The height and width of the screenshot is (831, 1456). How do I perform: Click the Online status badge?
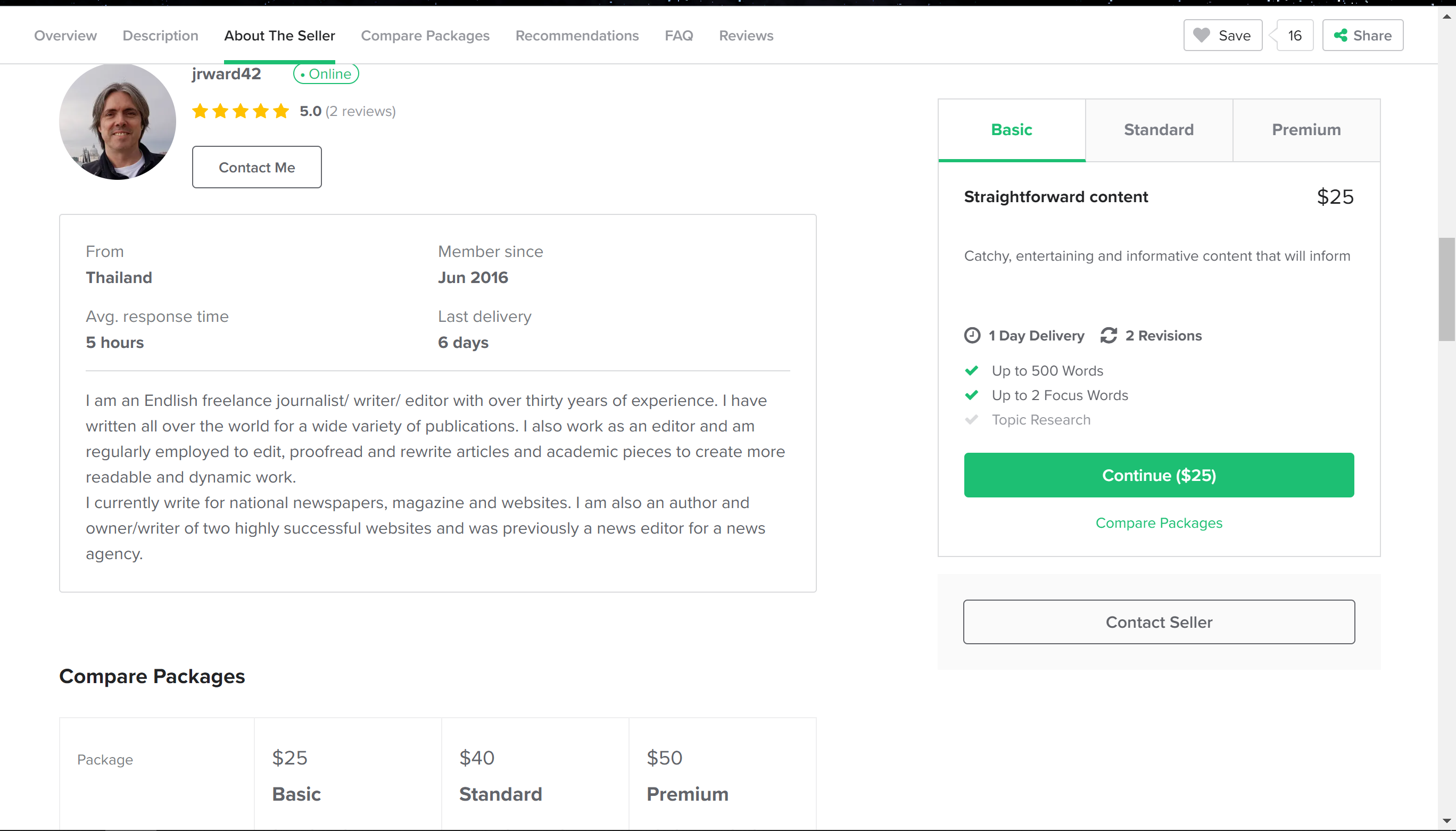(326, 73)
